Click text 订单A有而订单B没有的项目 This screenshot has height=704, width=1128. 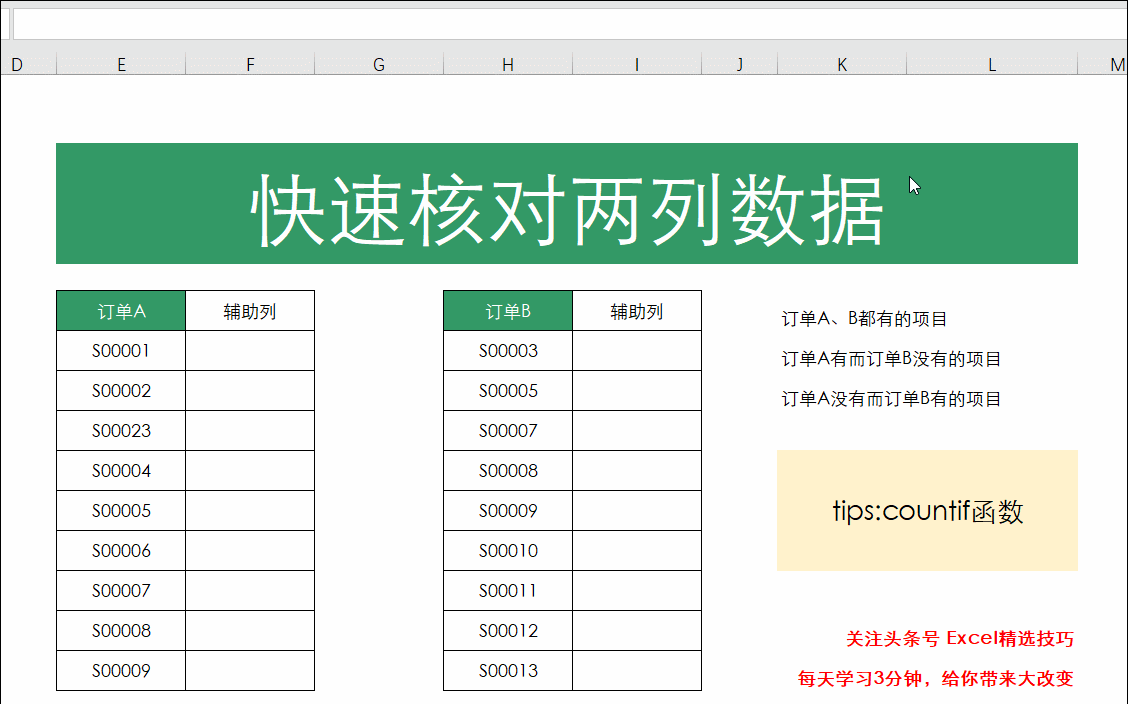(891, 359)
